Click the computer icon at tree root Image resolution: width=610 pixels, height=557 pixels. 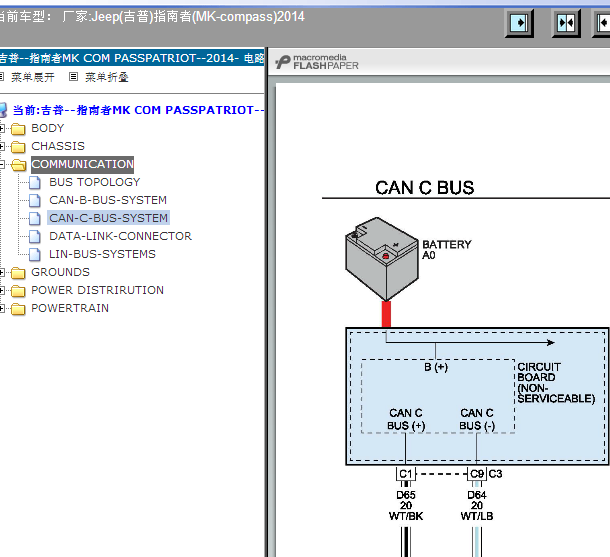click(x=3, y=110)
